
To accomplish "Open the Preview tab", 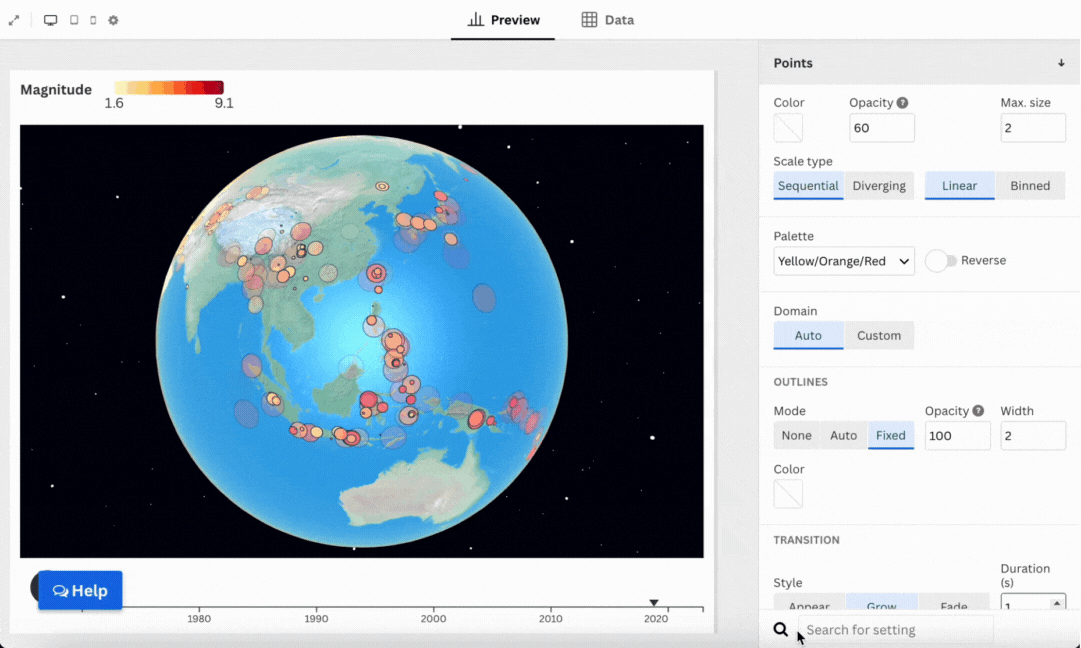I will coord(504,20).
